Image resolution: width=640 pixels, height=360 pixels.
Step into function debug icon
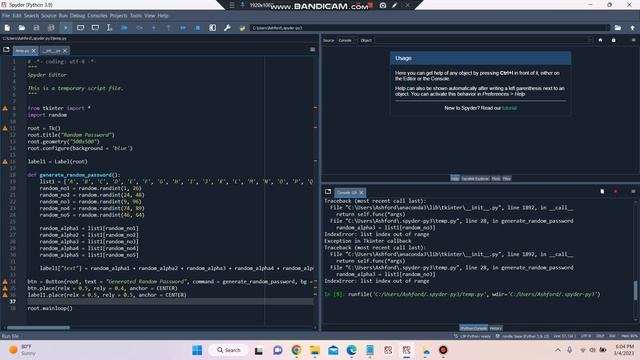154,28
